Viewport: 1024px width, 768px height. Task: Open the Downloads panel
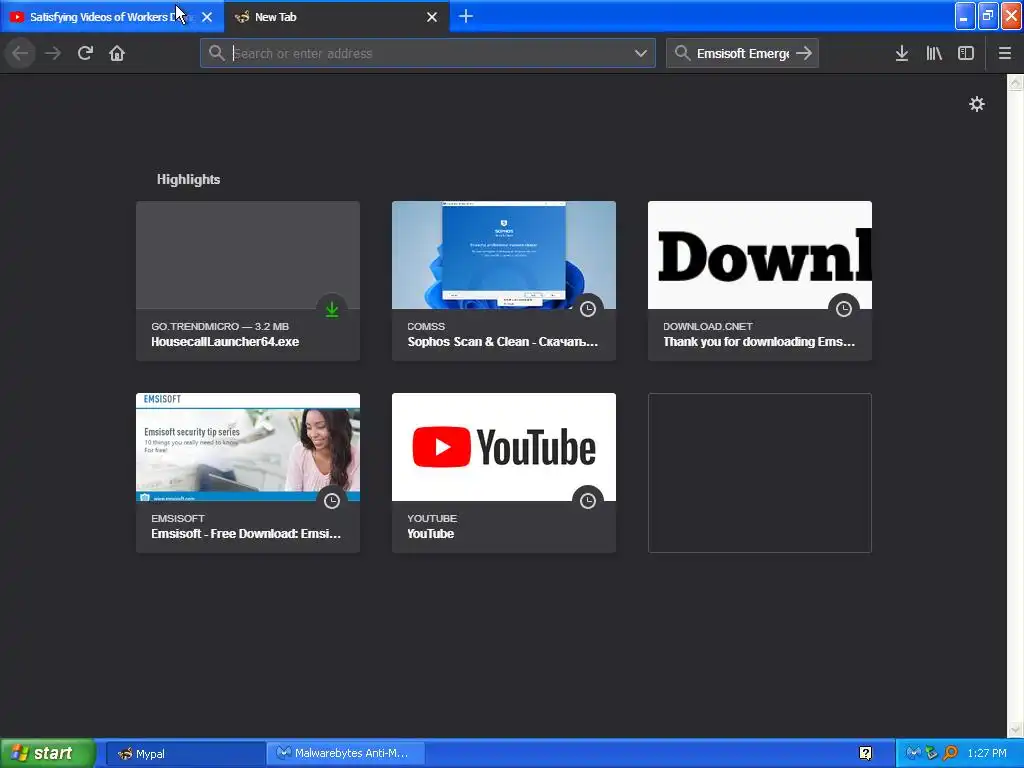coord(902,53)
